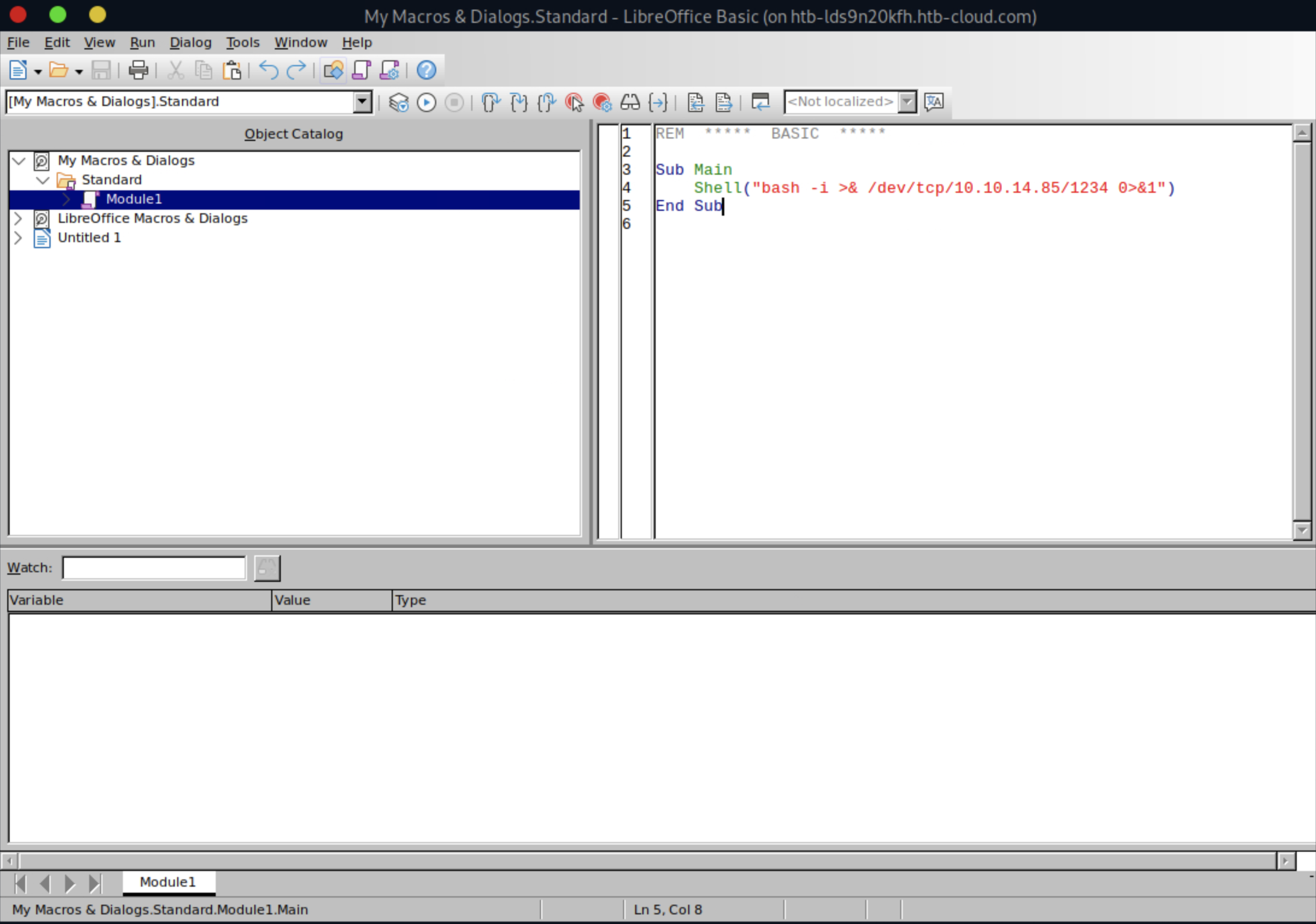Switch to the Module1 tab

pyautogui.click(x=168, y=882)
